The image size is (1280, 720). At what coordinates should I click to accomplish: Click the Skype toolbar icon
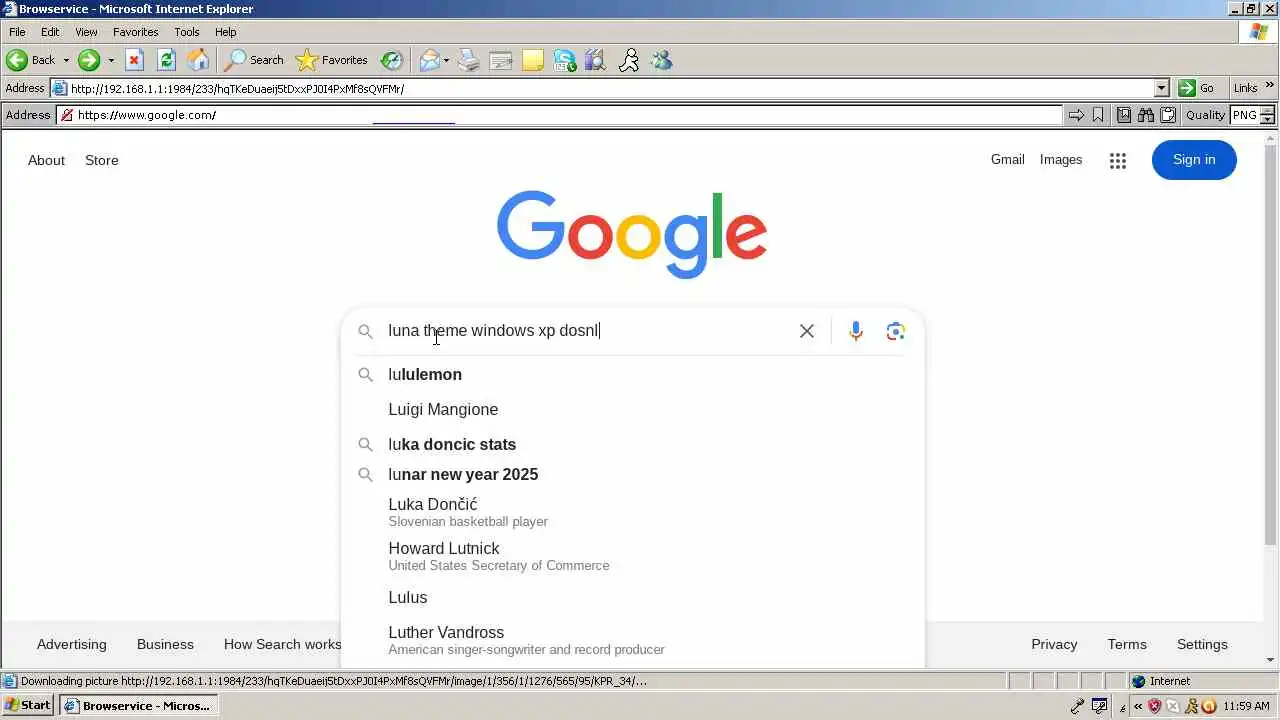tap(565, 60)
